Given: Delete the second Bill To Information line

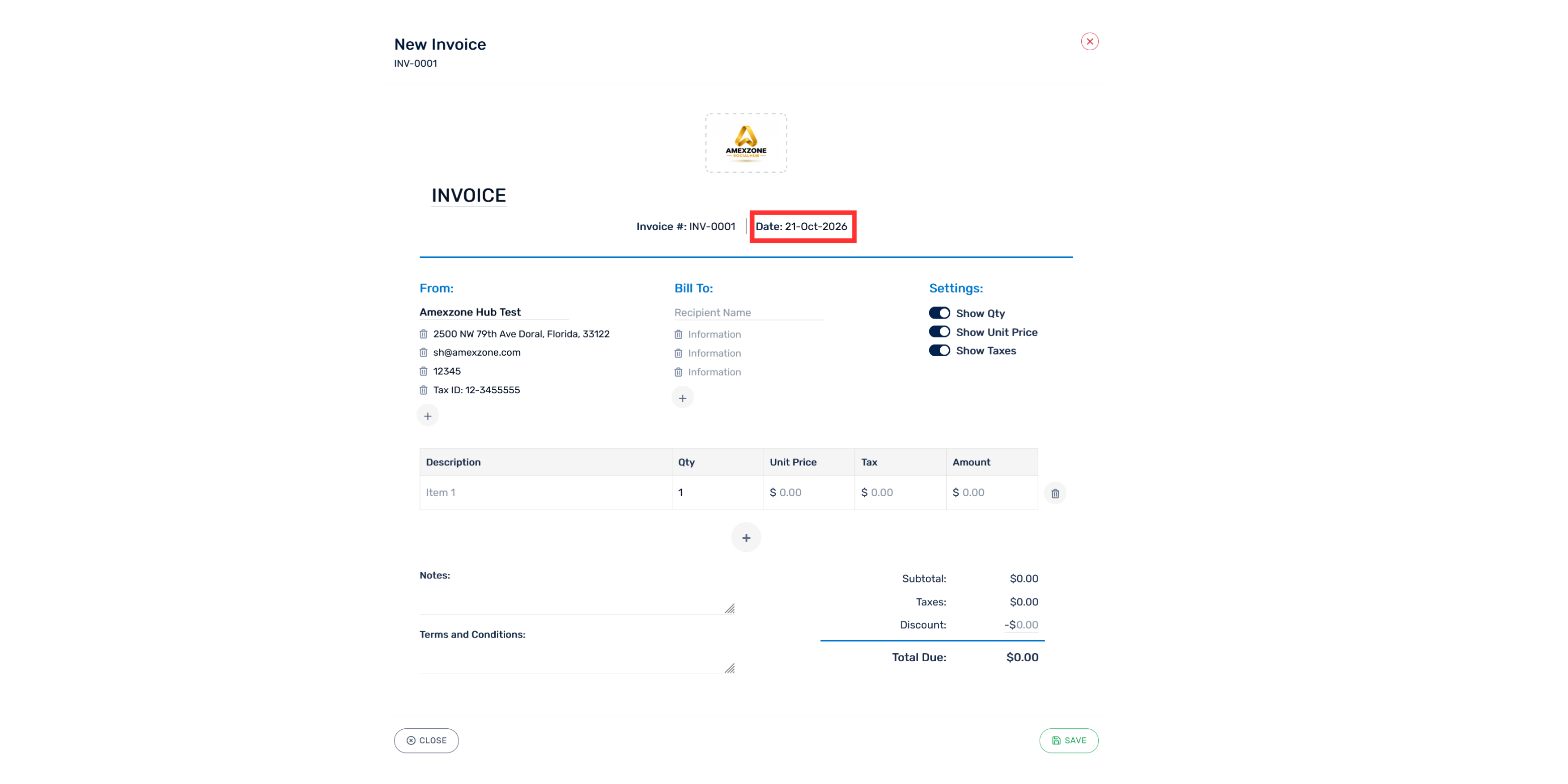Looking at the screenshot, I should tap(678, 353).
